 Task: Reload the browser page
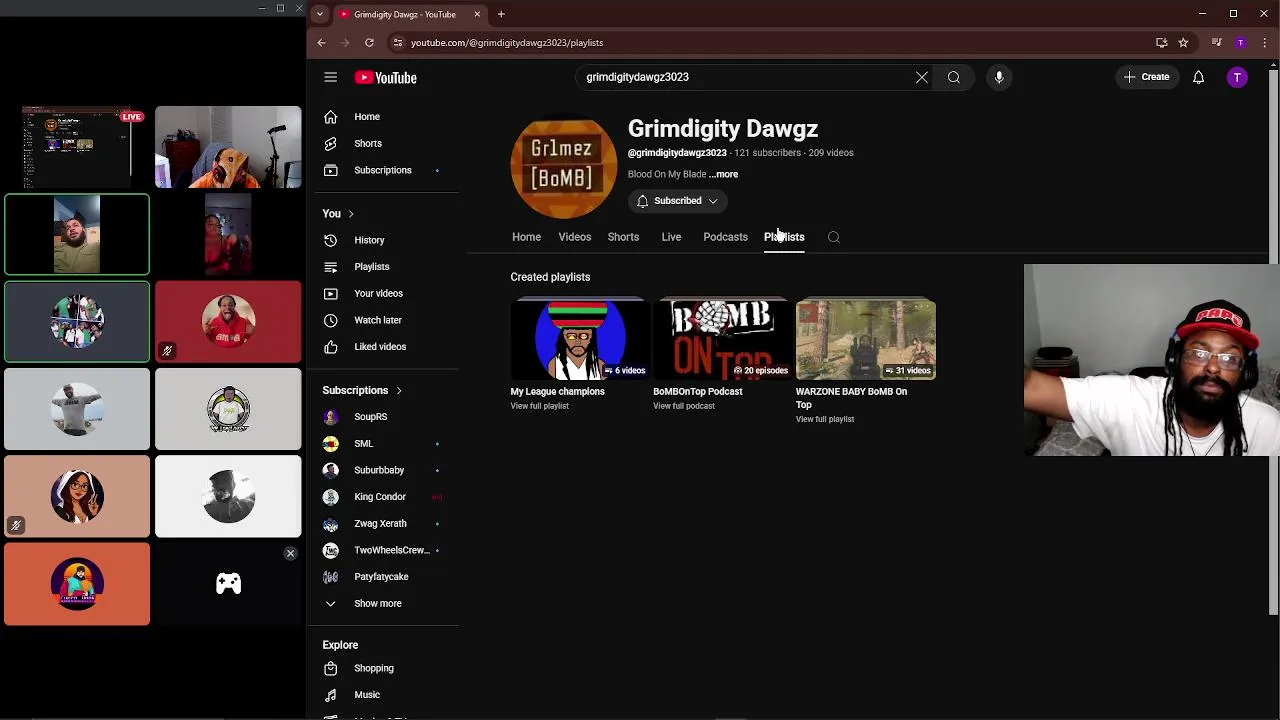coord(369,43)
